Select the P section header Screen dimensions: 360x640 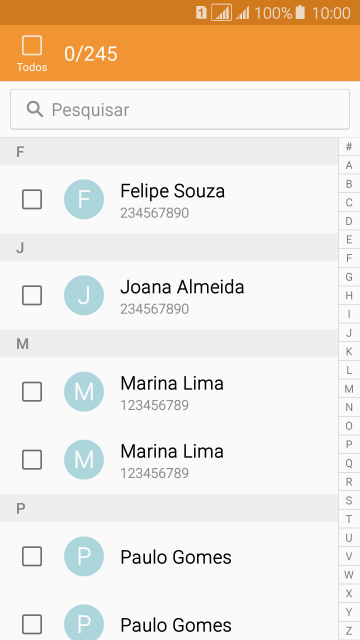[169, 508]
